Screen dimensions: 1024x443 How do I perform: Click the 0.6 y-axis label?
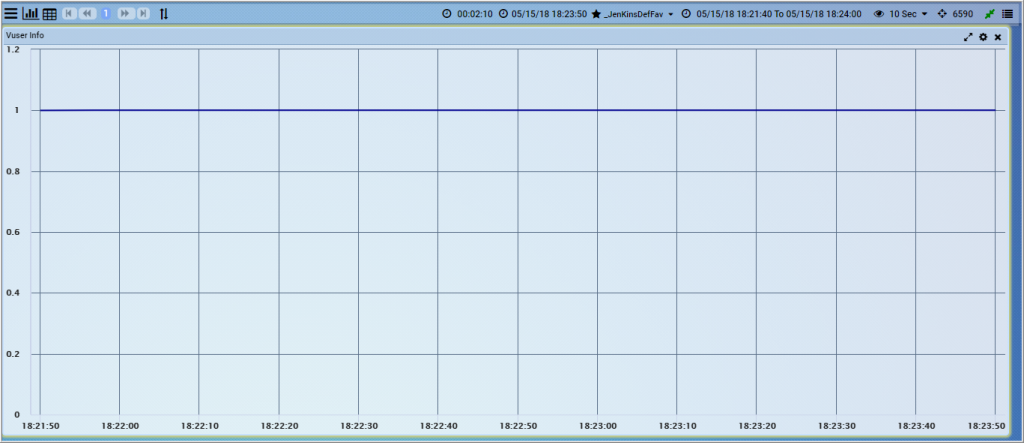coord(13,232)
